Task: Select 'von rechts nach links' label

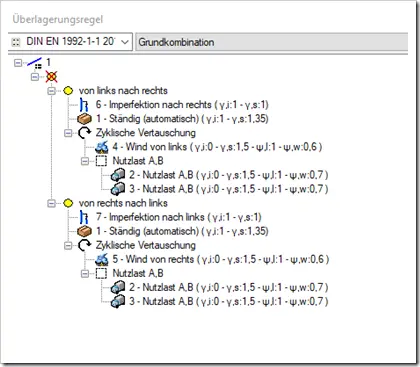Action: 123,203
